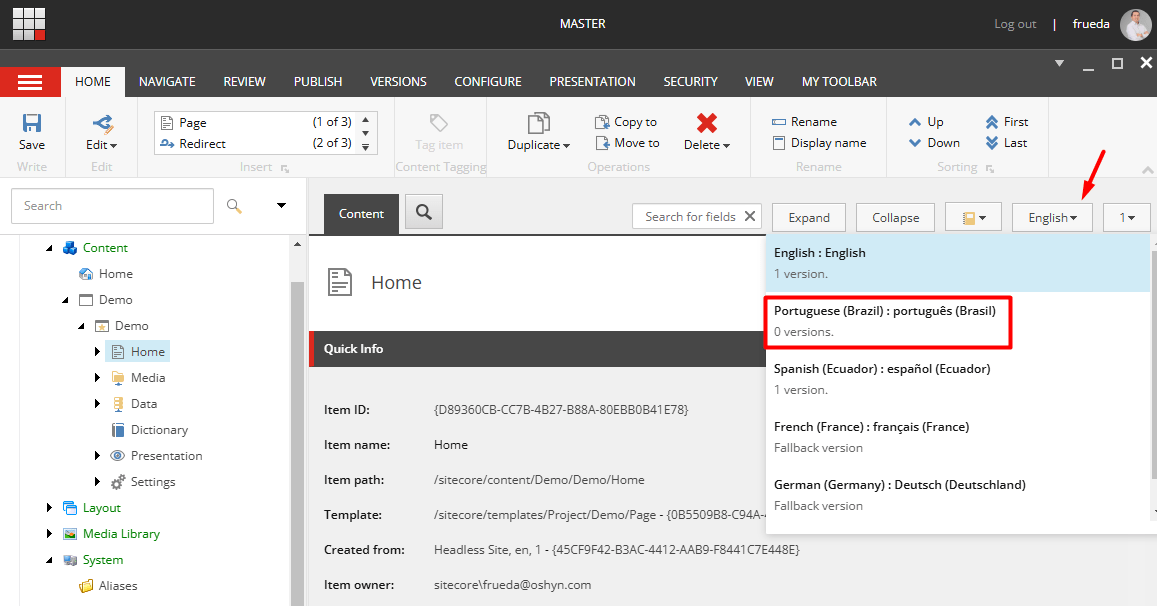Expand the Settings tree node
The image size is (1157, 606).
[97, 482]
